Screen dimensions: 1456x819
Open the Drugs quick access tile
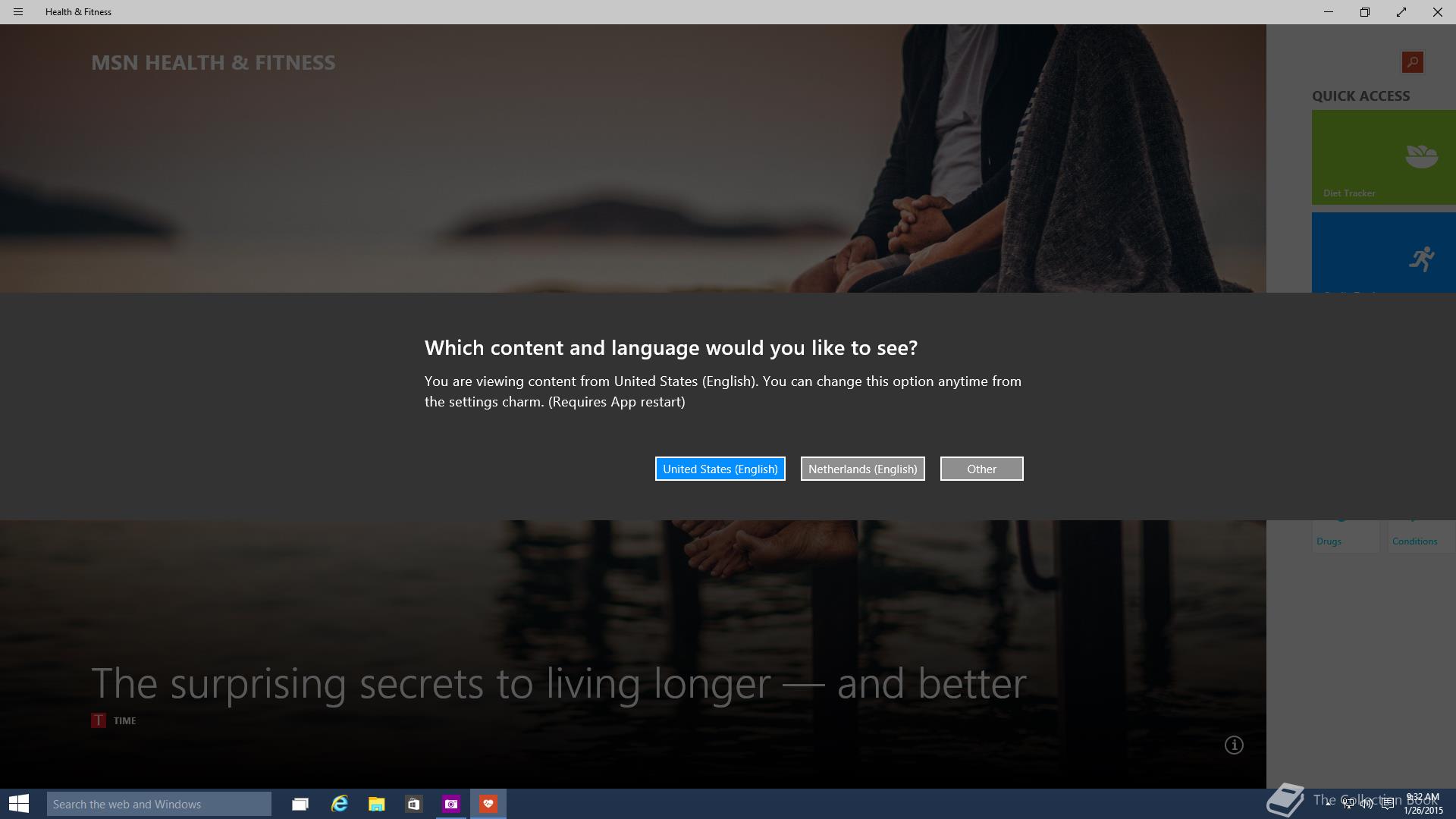1345,536
